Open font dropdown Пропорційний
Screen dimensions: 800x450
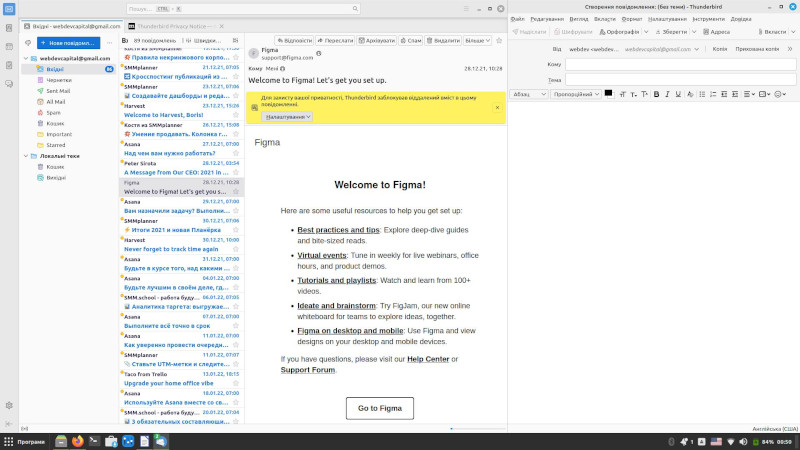point(576,94)
